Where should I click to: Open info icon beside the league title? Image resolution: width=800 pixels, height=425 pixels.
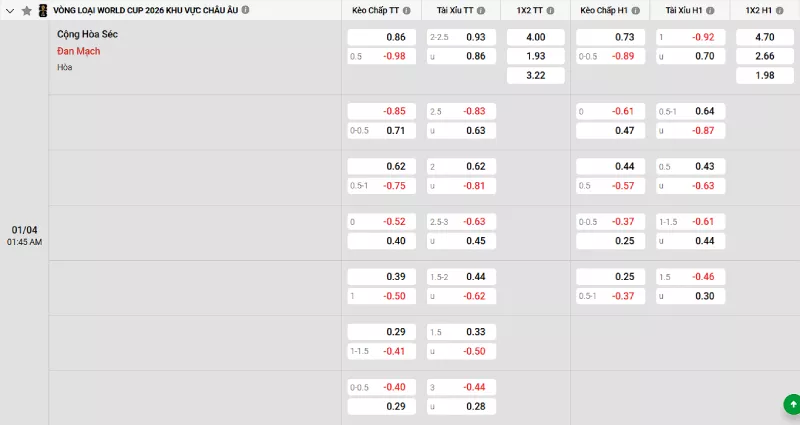[x=246, y=10]
